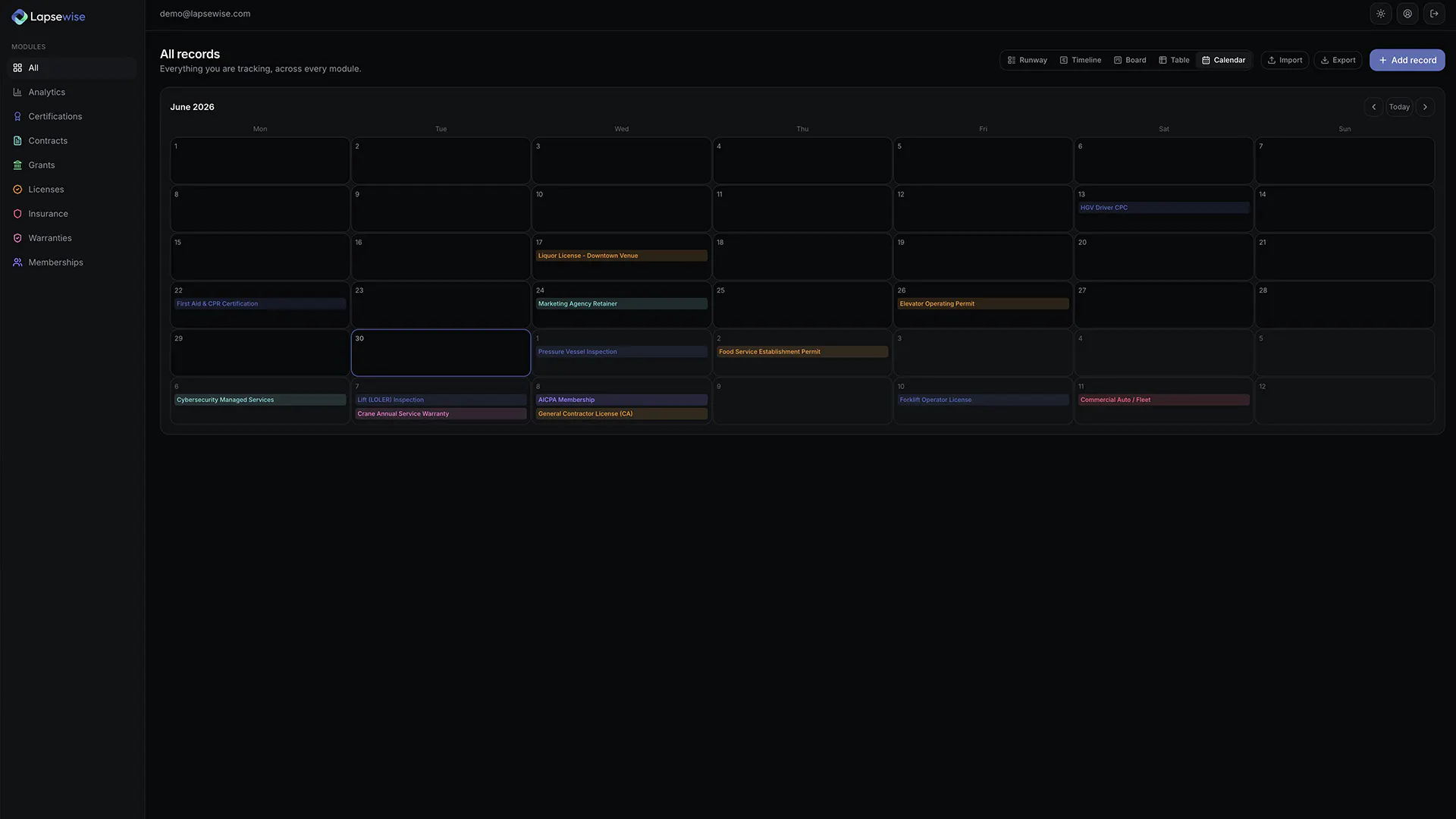Click the Grants bank icon

pos(17,165)
